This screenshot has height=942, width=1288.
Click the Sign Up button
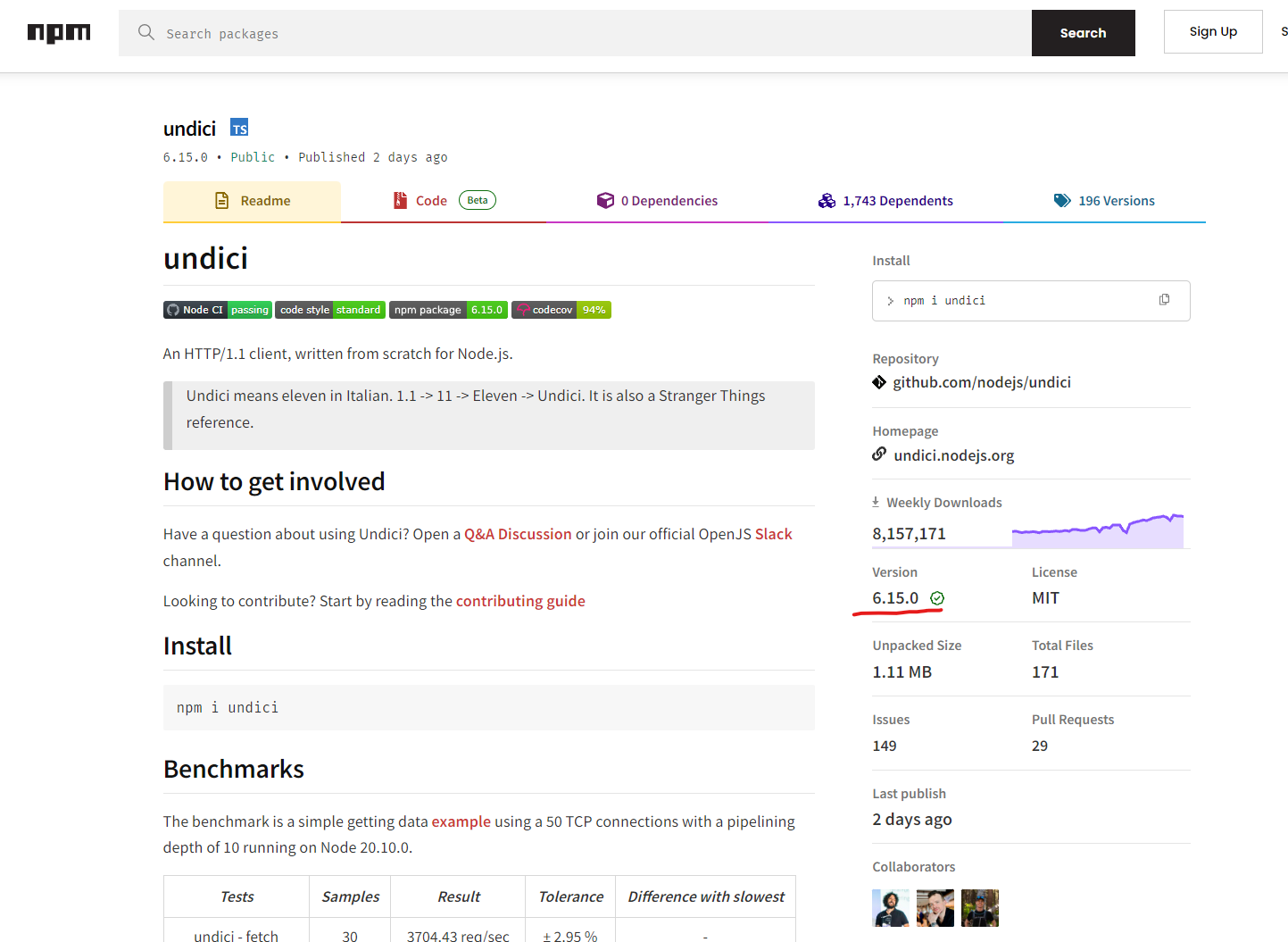point(1213,31)
